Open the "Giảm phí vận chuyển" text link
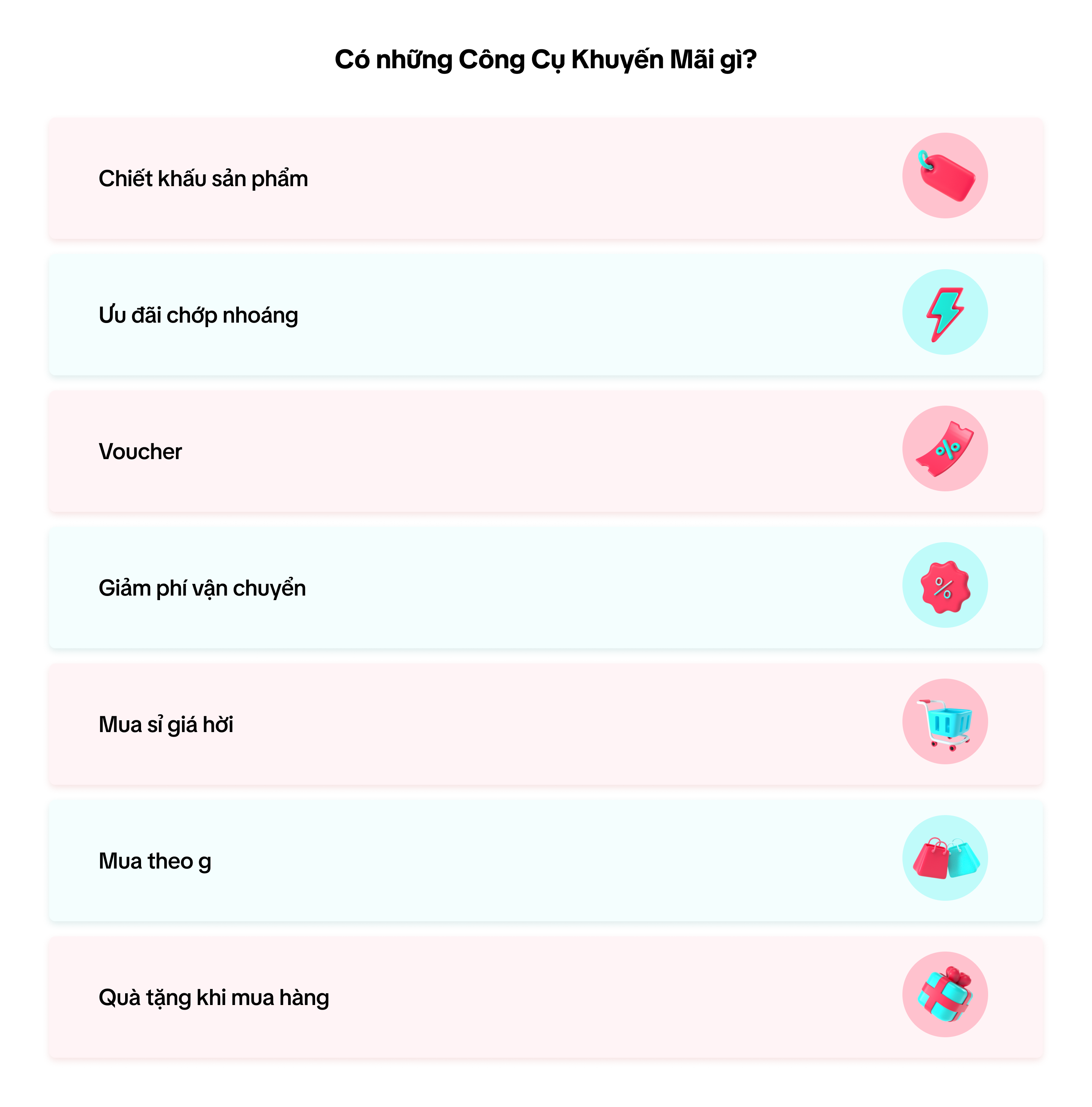The height and width of the screenshot is (1107, 1092). 202,588
